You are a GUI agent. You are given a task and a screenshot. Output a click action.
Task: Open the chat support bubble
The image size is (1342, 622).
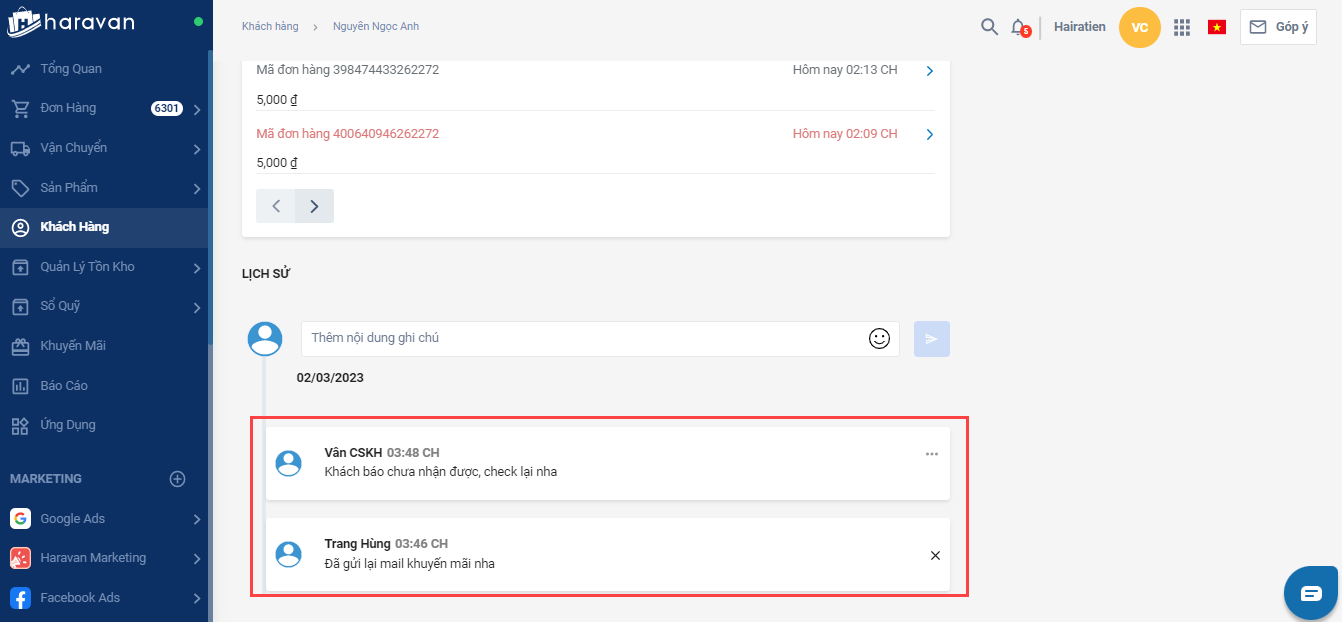pyautogui.click(x=1311, y=593)
